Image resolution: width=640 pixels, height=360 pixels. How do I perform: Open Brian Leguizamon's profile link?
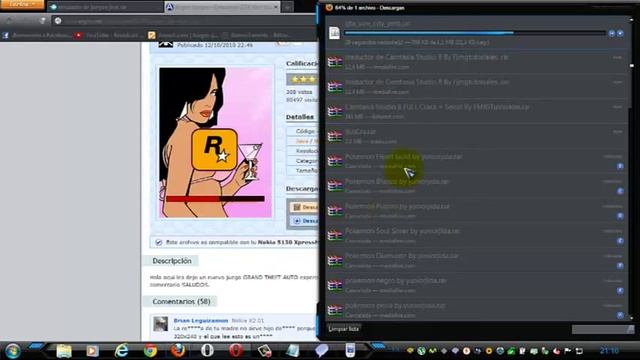(201, 320)
